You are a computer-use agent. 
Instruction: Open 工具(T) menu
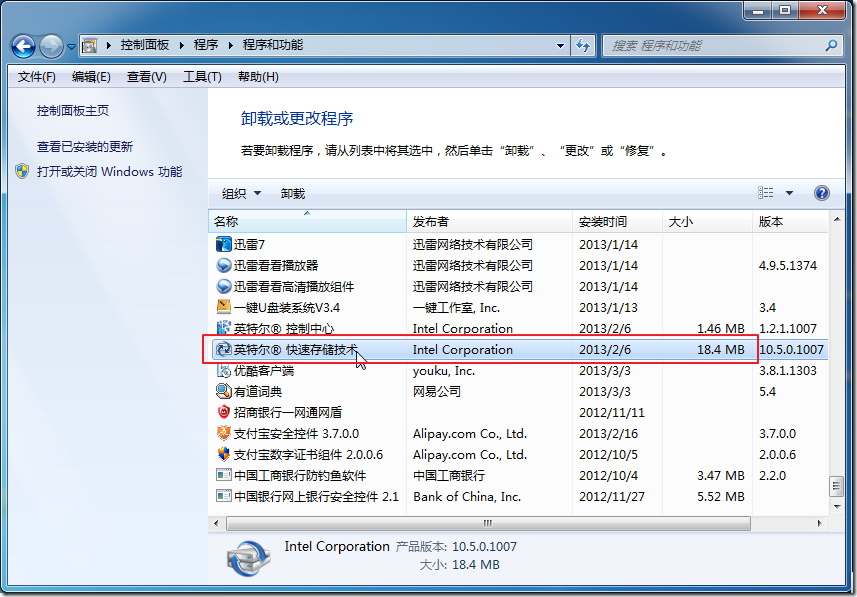point(202,77)
